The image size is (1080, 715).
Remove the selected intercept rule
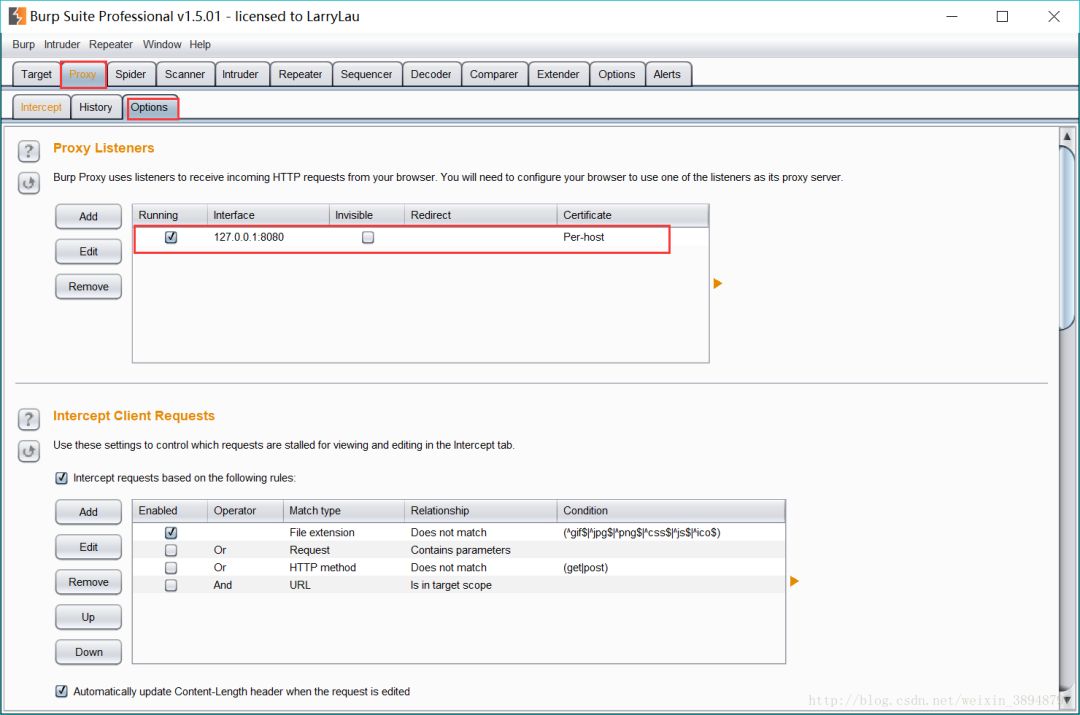(88, 582)
